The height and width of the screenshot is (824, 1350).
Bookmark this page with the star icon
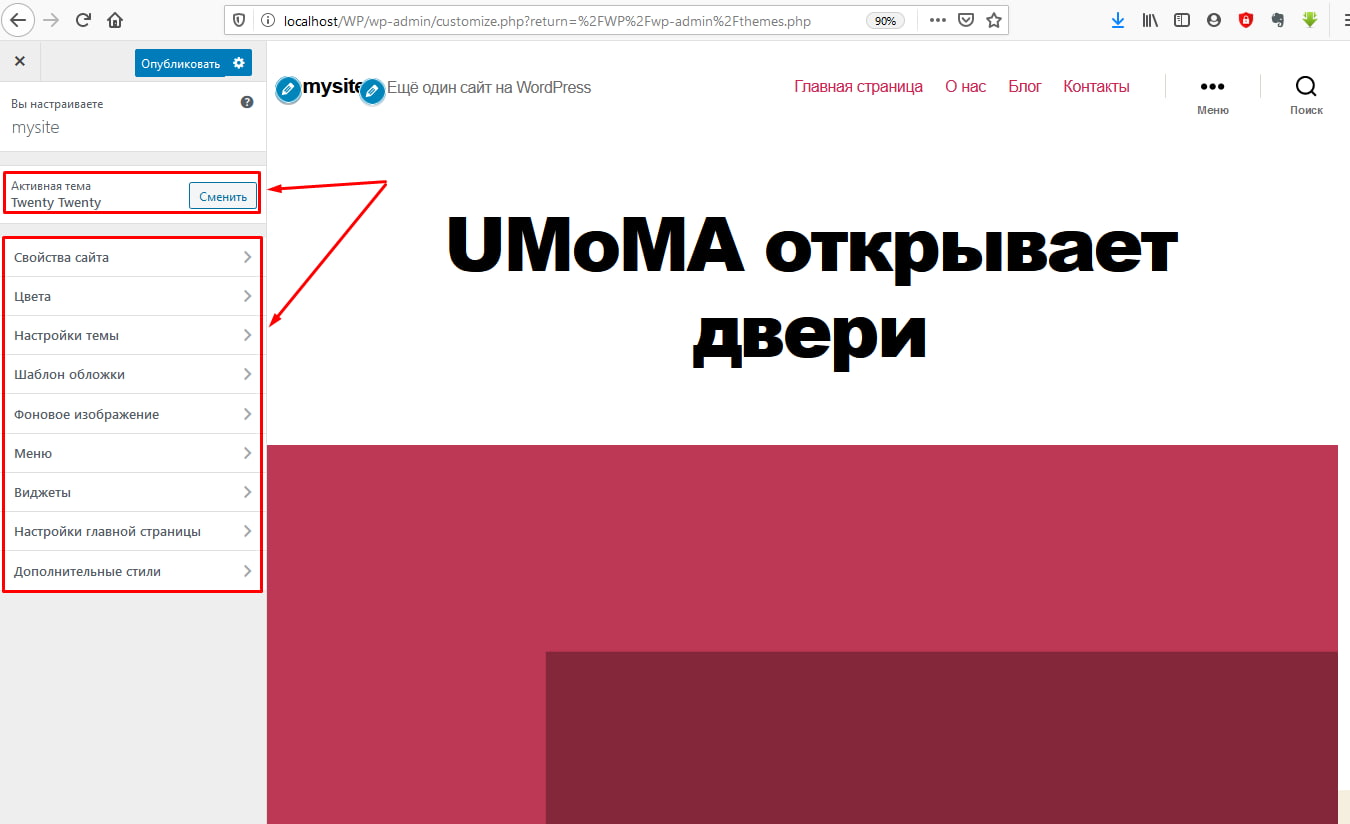(x=993, y=20)
